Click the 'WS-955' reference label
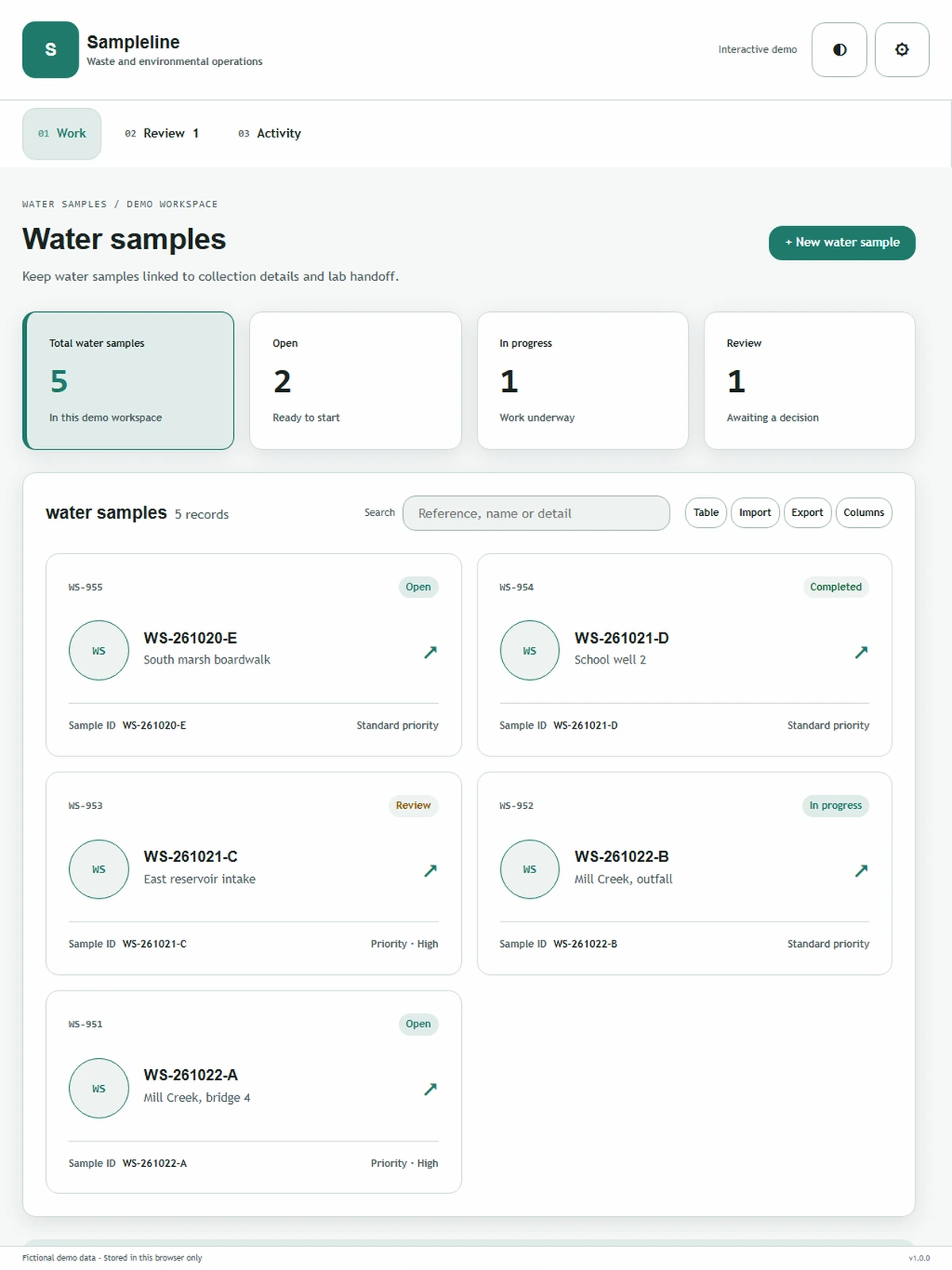 [x=86, y=587]
